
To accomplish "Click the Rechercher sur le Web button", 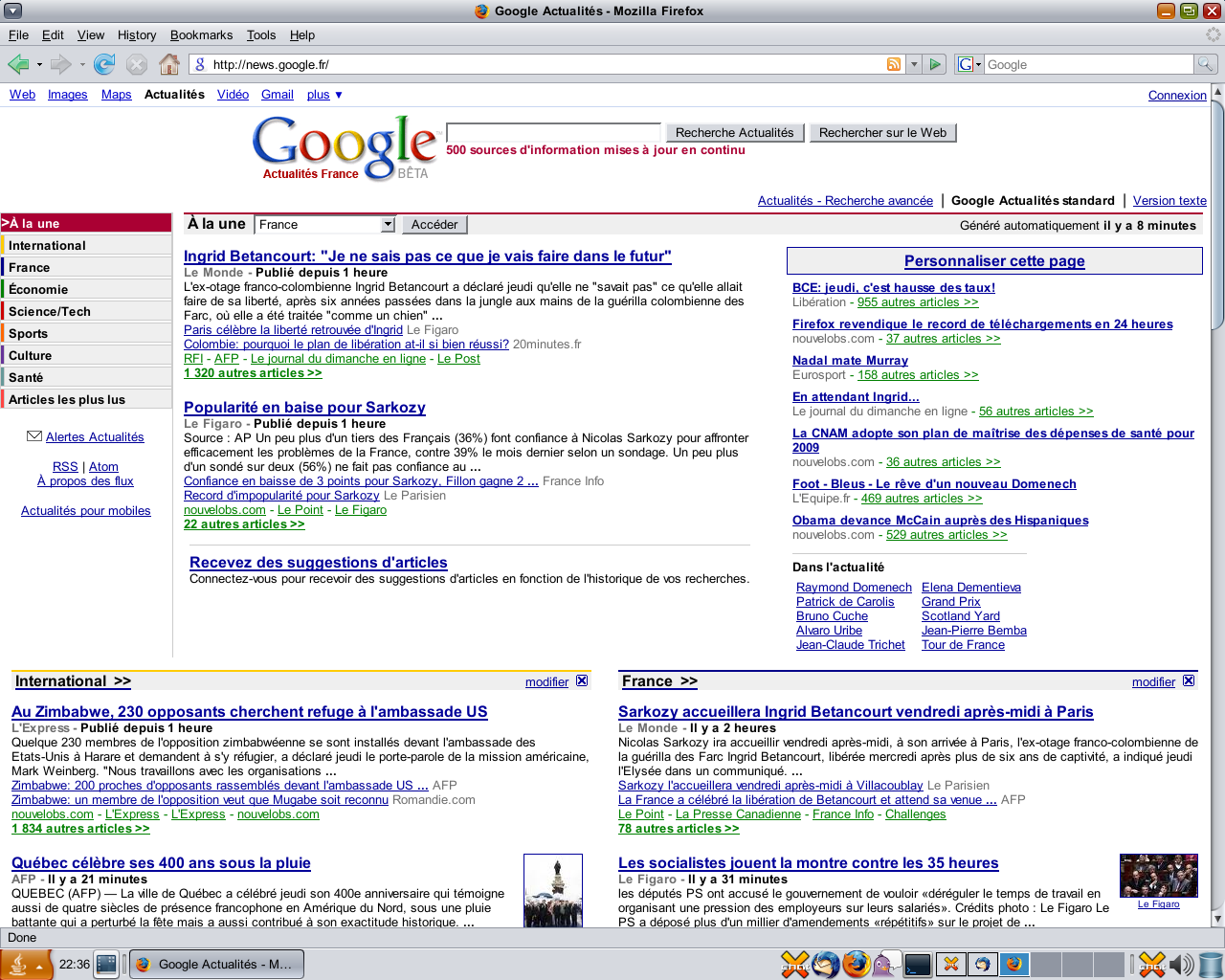I will pyautogui.click(x=882, y=132).
